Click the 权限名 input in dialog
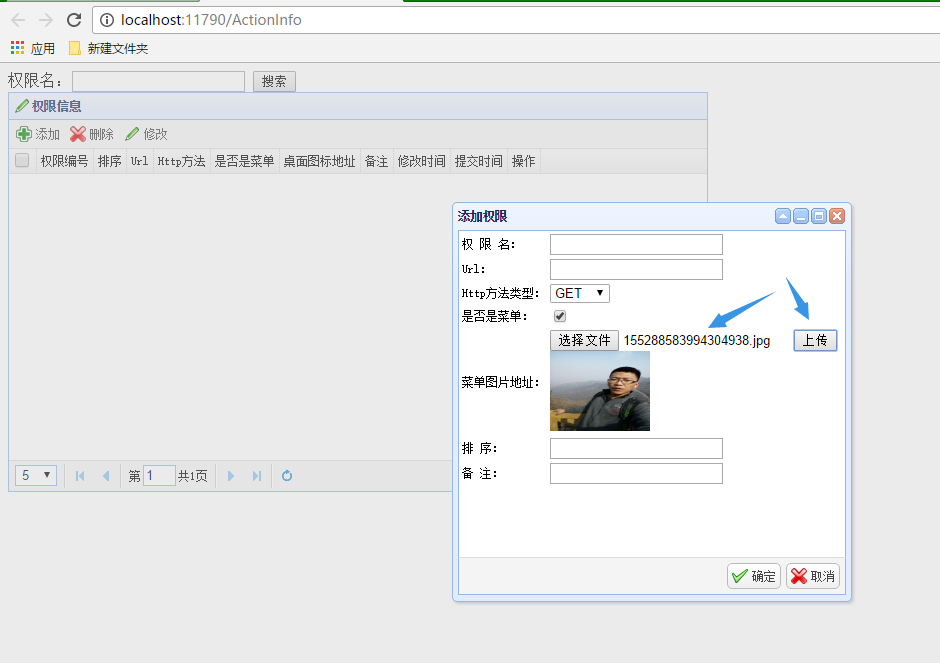The height and width of the screenshot is (663, 940). 636,245
